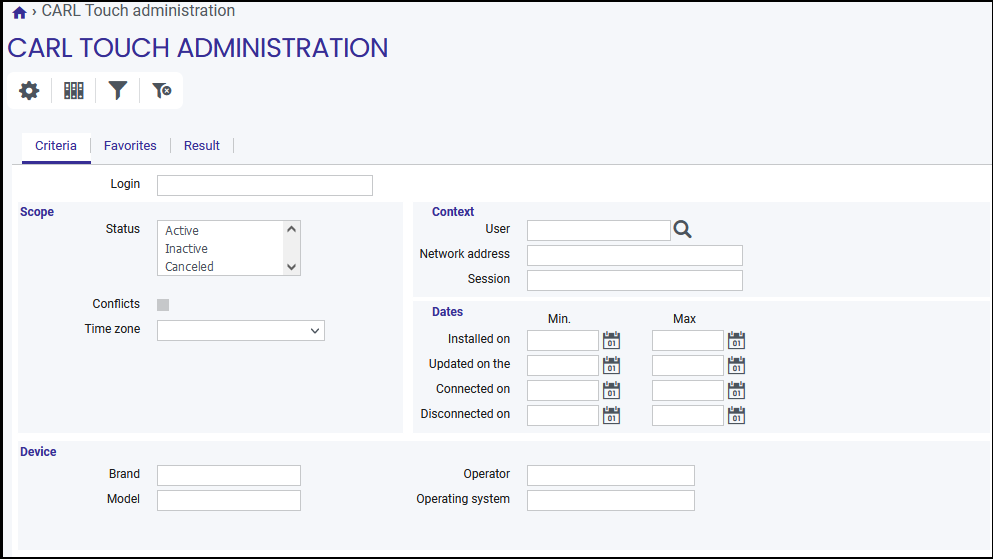Viewport: 993px width, 559px height.
Task: Open the User search magnifier
Action: pos(682,229)
